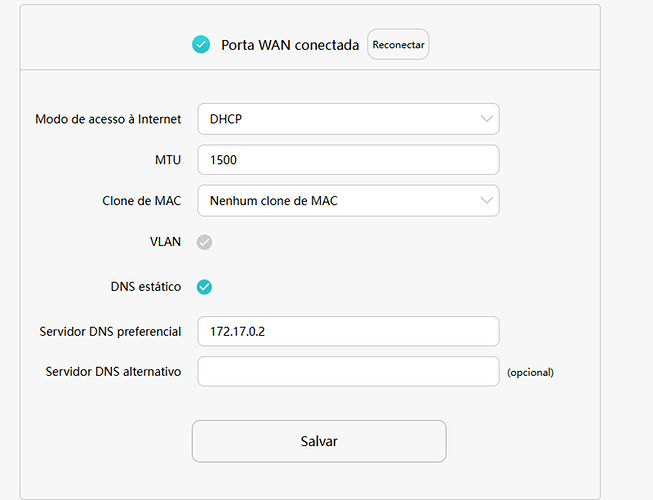Click the preferred DNS field with 172.17.0.2
Screen dimensions: 653x500
point(347,331)
